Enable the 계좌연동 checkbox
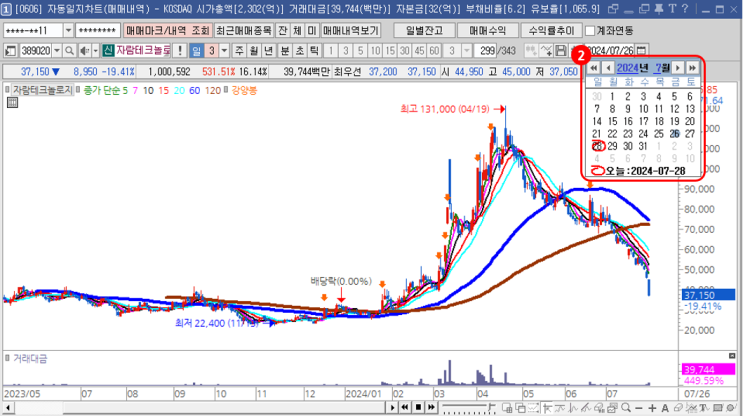Image resolution: width=743 pixels, height=416 pixels. 590,31
